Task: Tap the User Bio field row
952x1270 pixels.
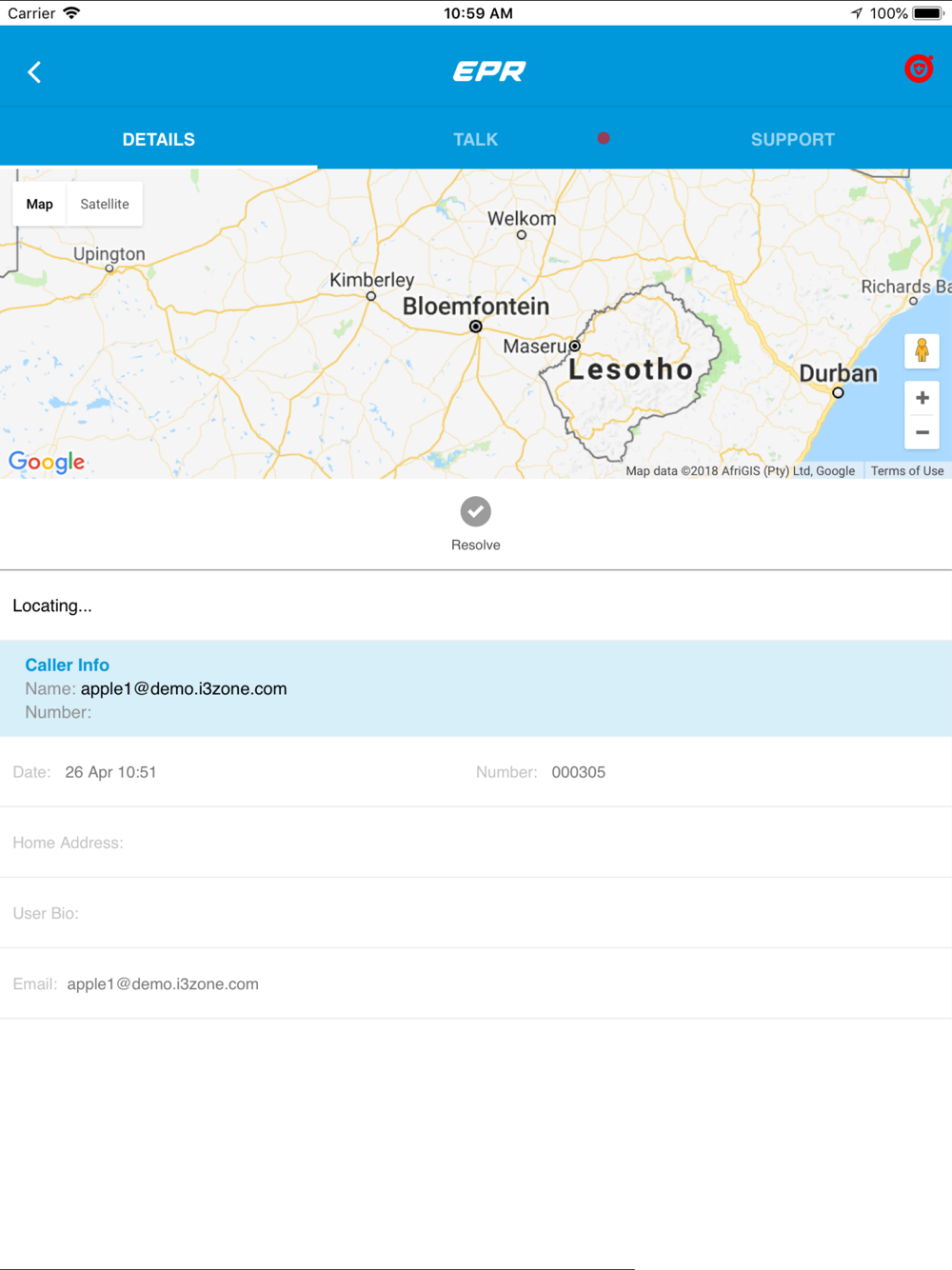Action: click(476, 913)
